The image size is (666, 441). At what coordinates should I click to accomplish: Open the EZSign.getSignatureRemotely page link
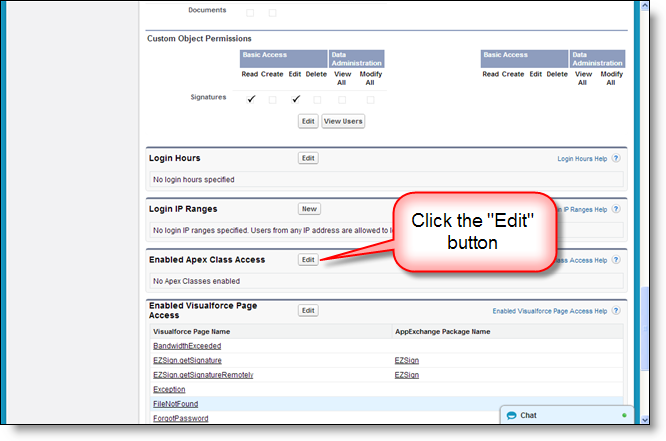pyautogui.click(x=203, y=375)
